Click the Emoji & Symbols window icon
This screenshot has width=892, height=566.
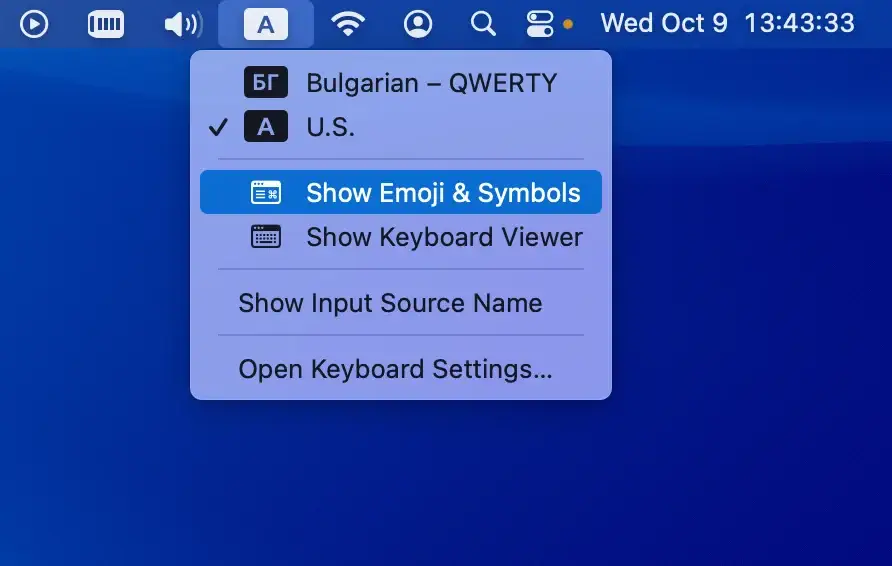(x=265, y=192)
